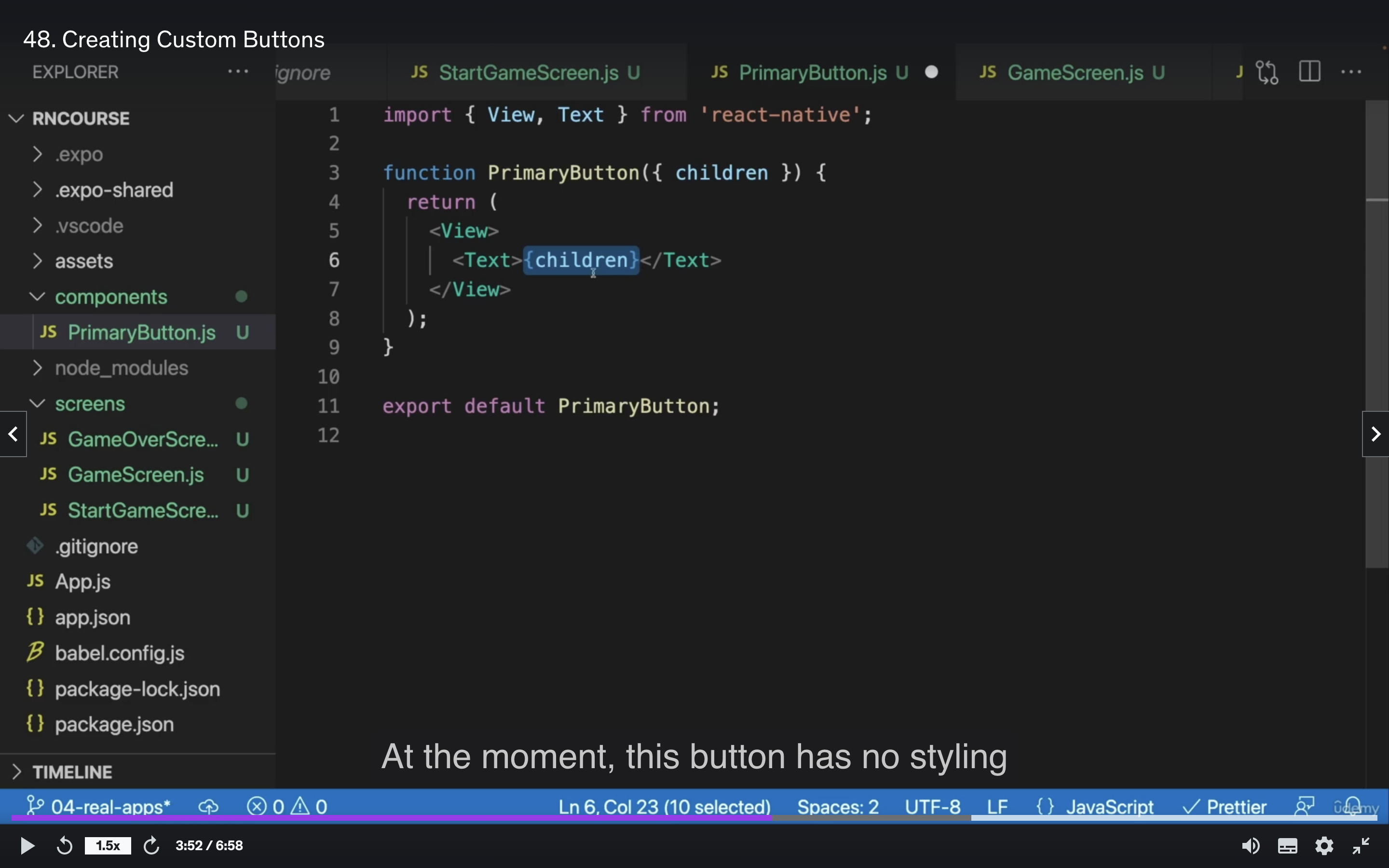Switch to GameScreen.js tab
The width and height of the screenshot is (1389, 868).
1075,73
